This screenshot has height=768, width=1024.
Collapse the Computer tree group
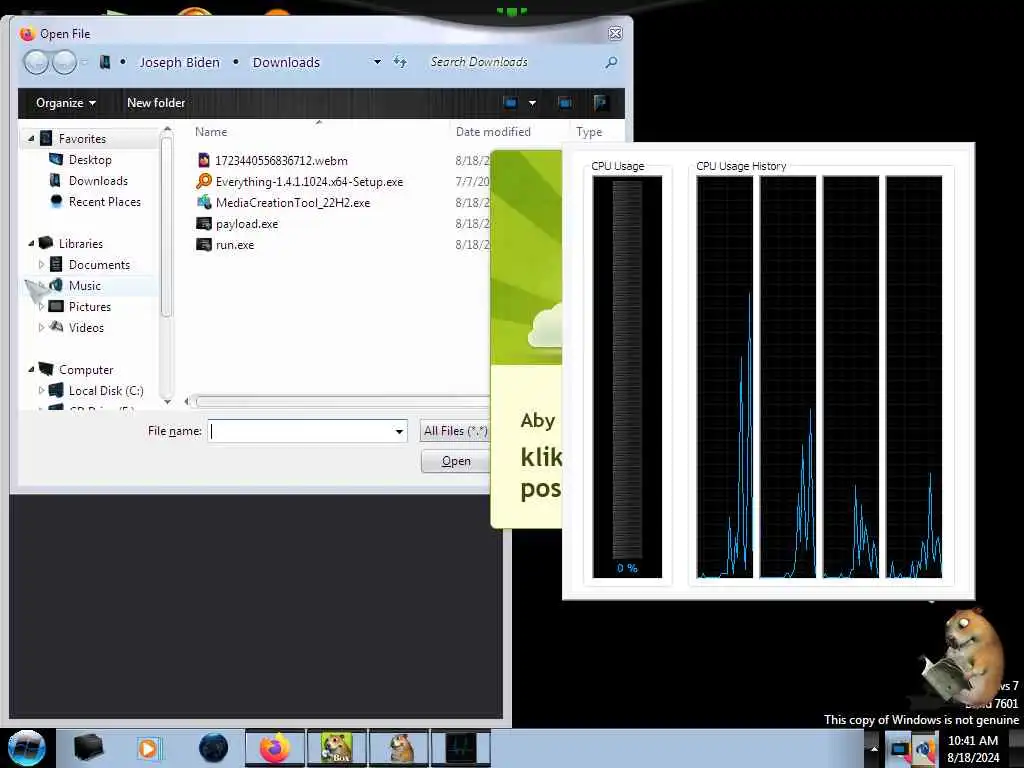[x=31, y=370]
